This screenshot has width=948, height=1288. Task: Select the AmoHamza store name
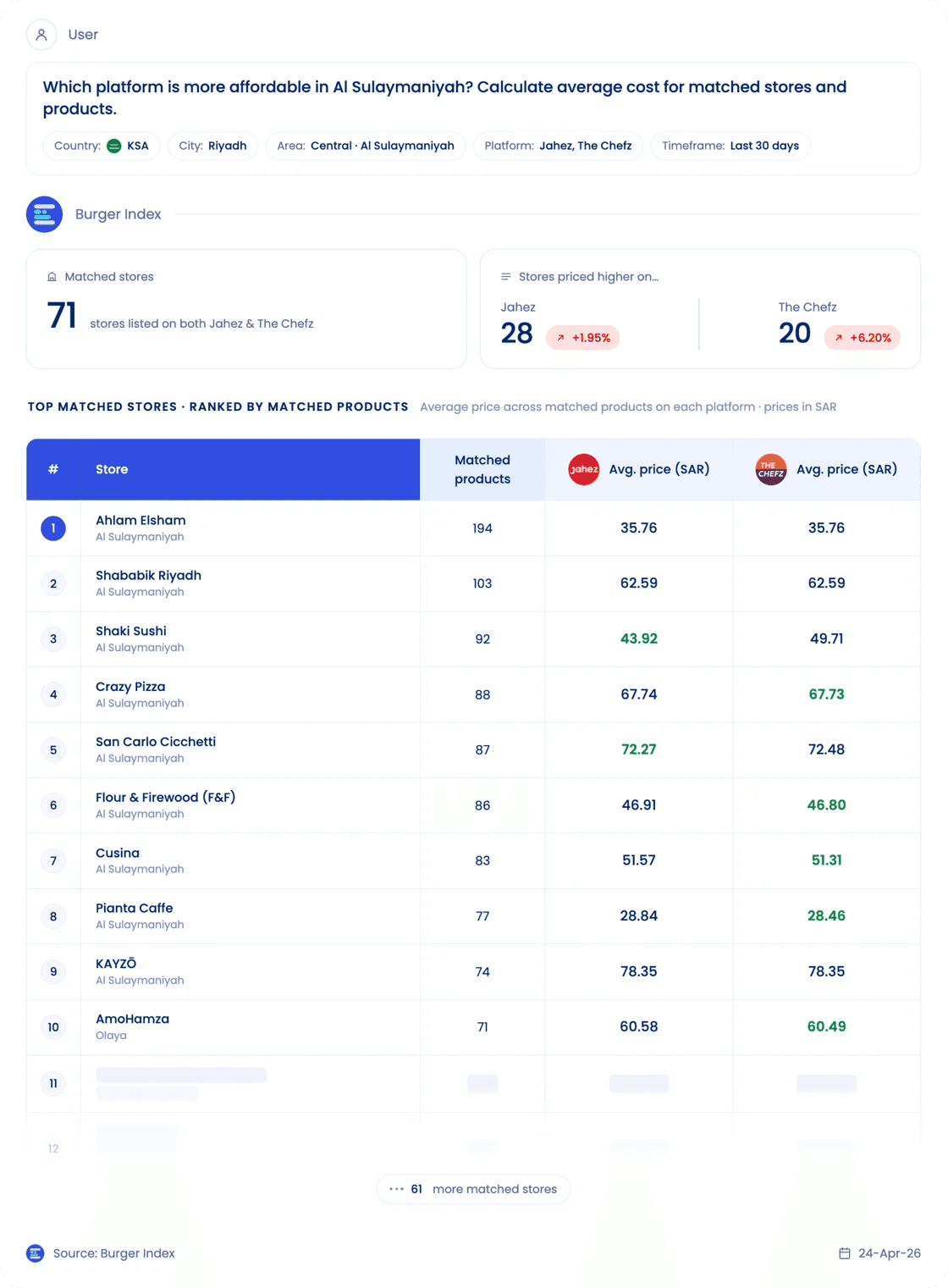[x=132, y=1019]
